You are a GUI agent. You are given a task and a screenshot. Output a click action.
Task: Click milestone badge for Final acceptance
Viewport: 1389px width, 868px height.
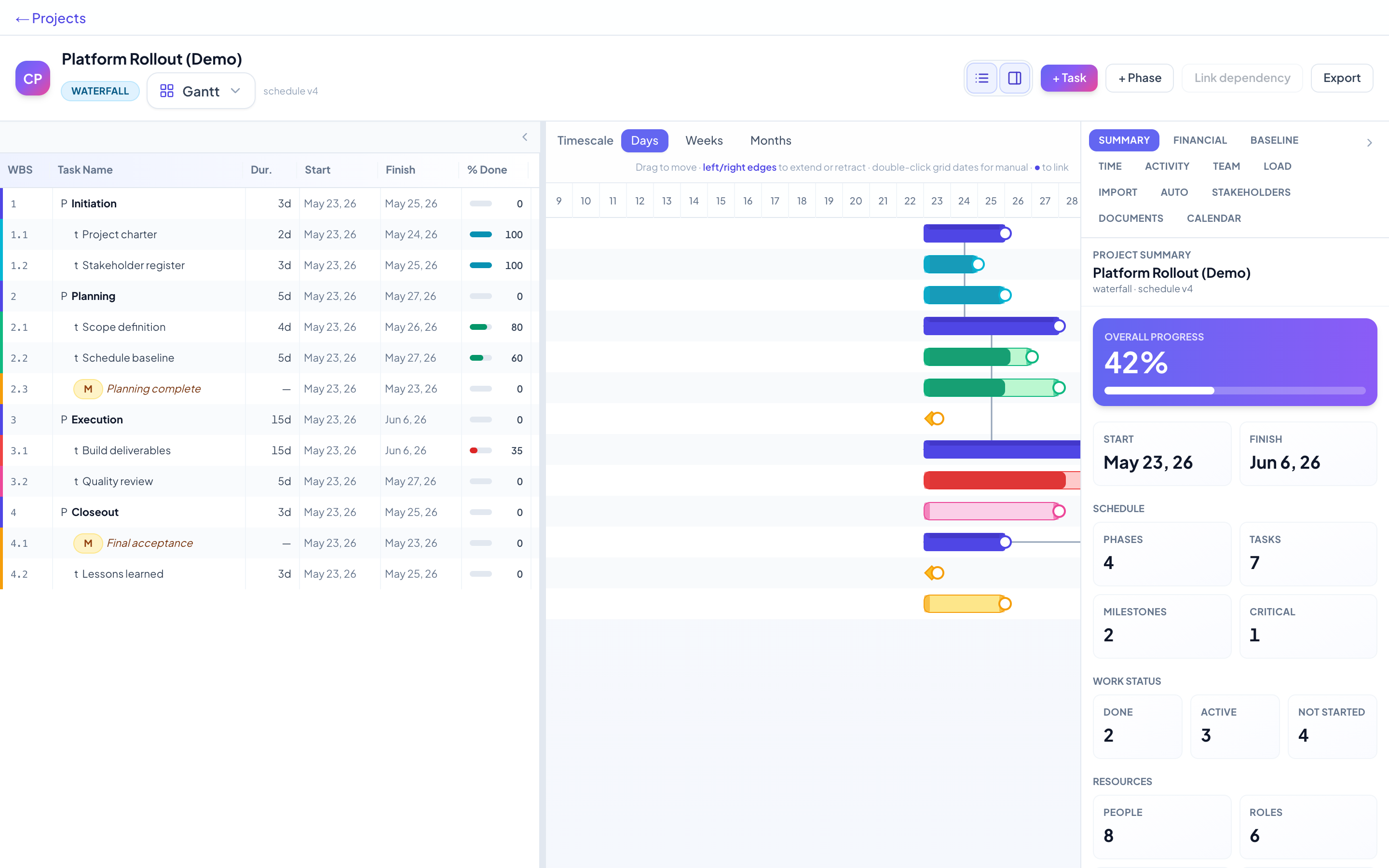[88, 543]
